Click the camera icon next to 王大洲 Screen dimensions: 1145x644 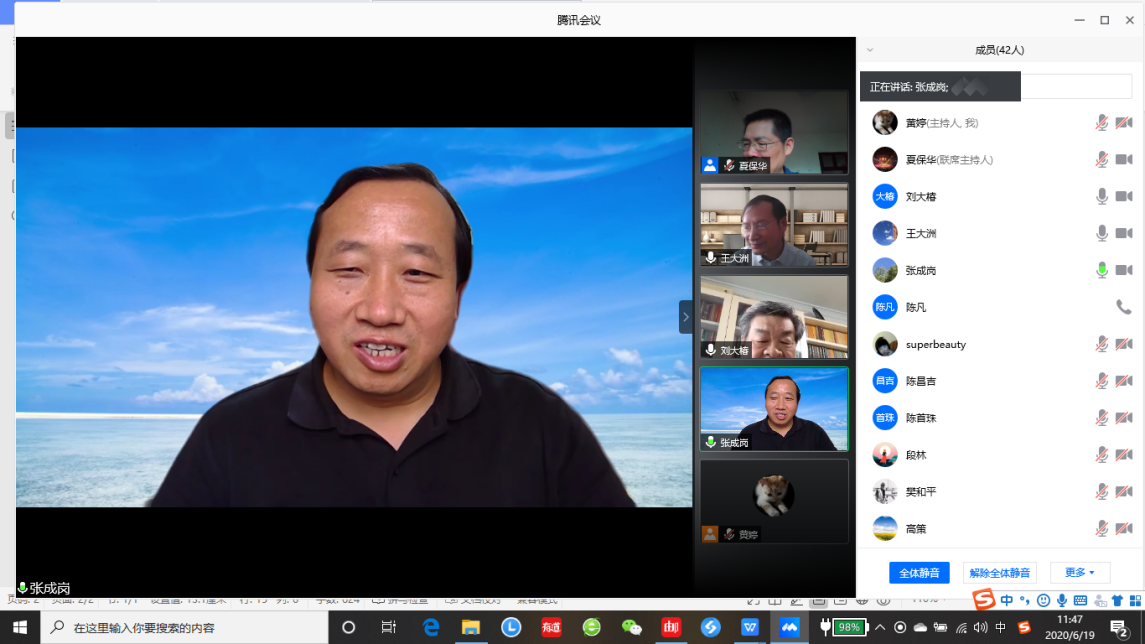[1124, 234]
